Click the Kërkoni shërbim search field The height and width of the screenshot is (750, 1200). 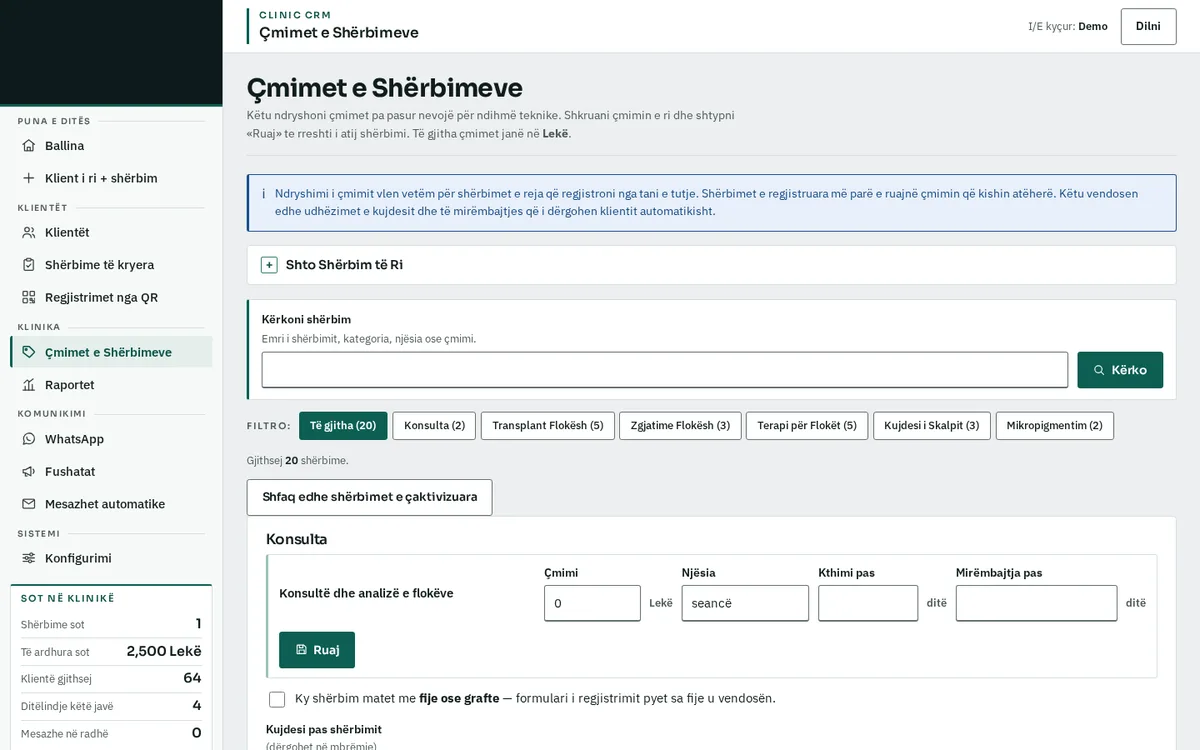pos(665,370)
